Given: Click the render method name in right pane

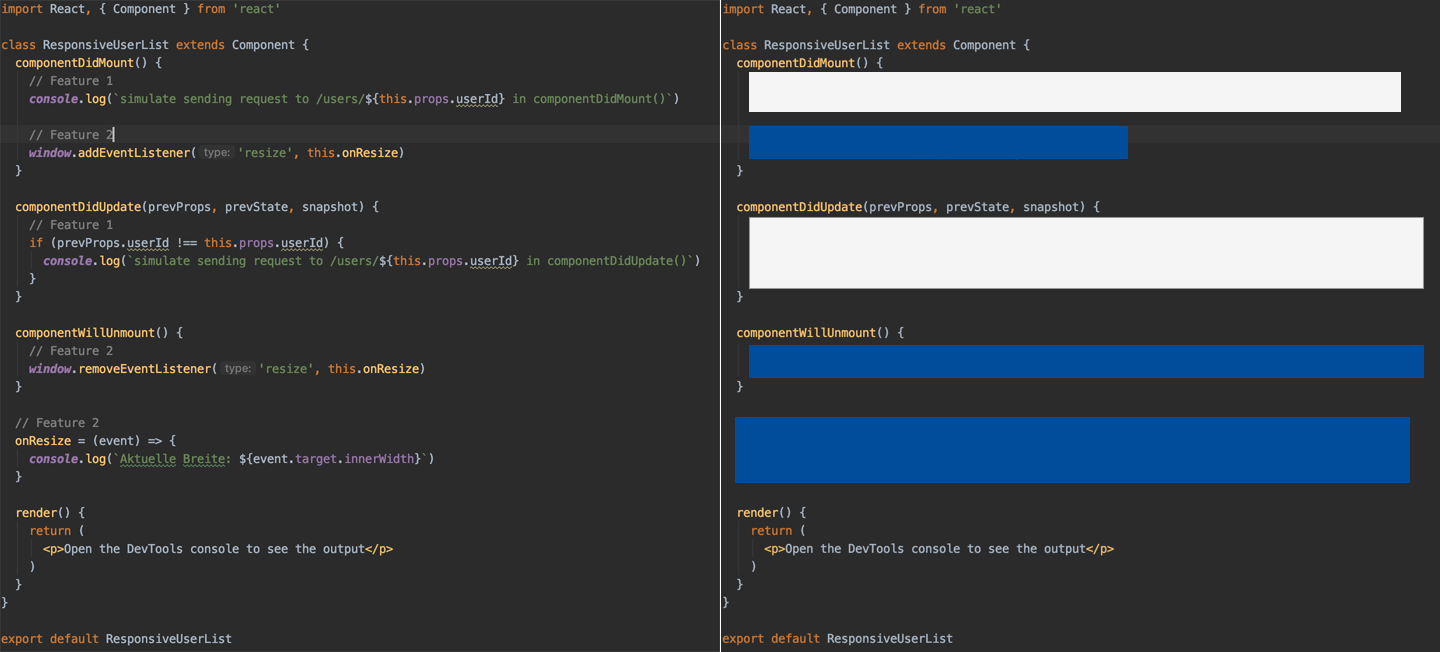Looking at the screenshot, I should tap(757, 513).
